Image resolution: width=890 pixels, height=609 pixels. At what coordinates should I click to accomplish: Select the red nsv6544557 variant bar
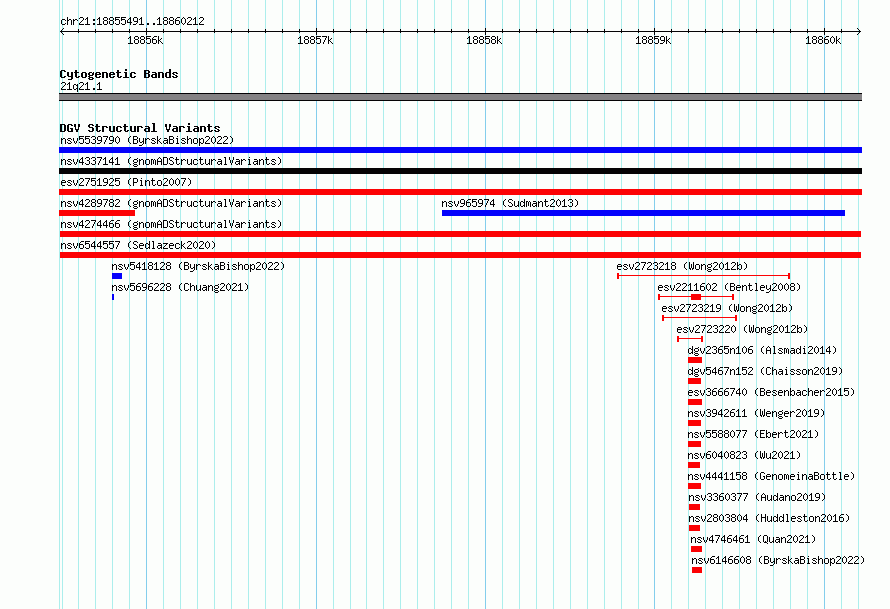460,255
